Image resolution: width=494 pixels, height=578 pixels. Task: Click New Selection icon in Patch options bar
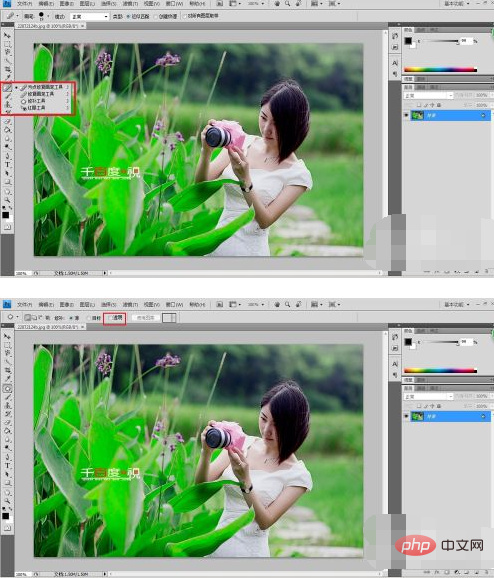click(x=27, y=317)
